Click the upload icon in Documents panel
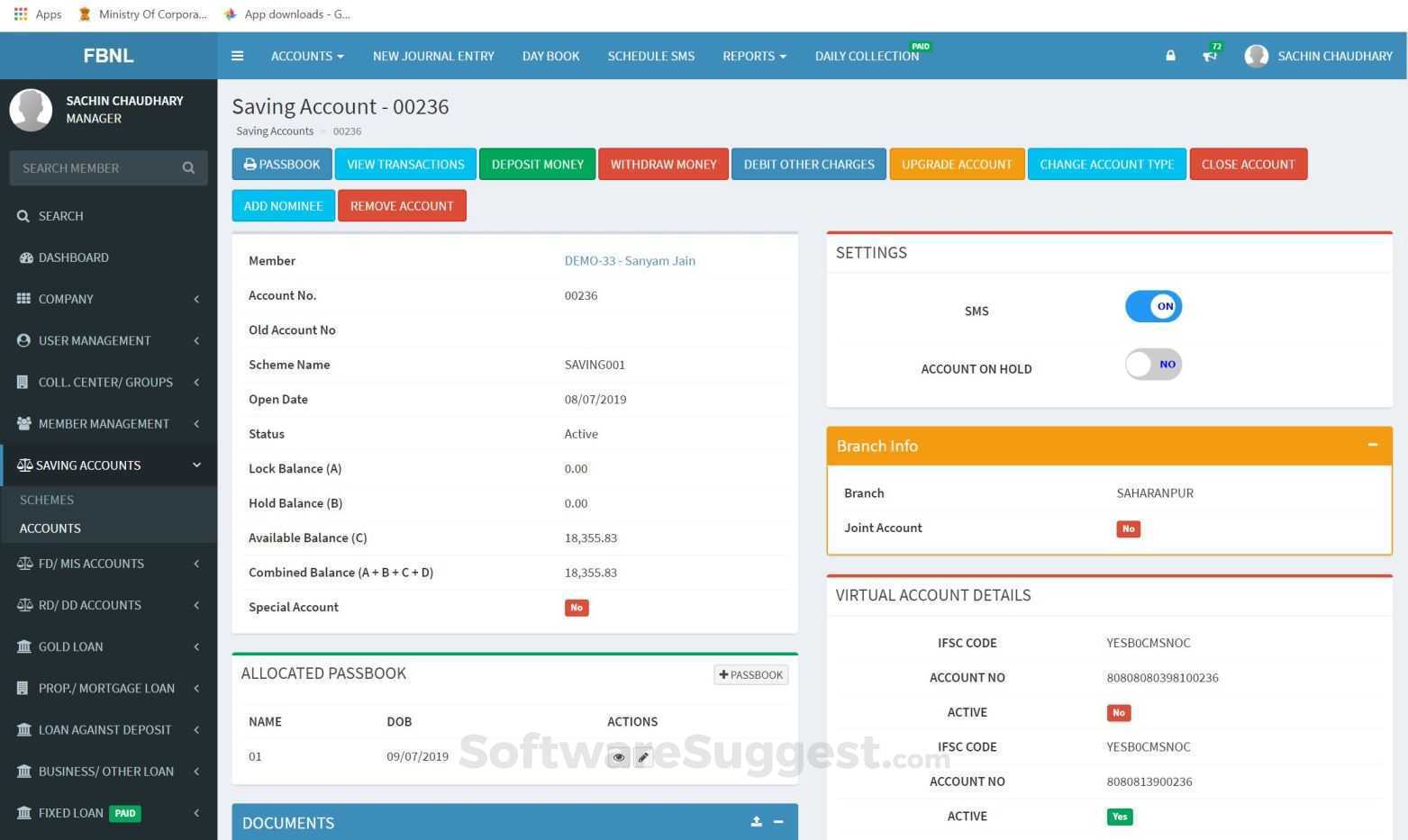 click(756, 822)
